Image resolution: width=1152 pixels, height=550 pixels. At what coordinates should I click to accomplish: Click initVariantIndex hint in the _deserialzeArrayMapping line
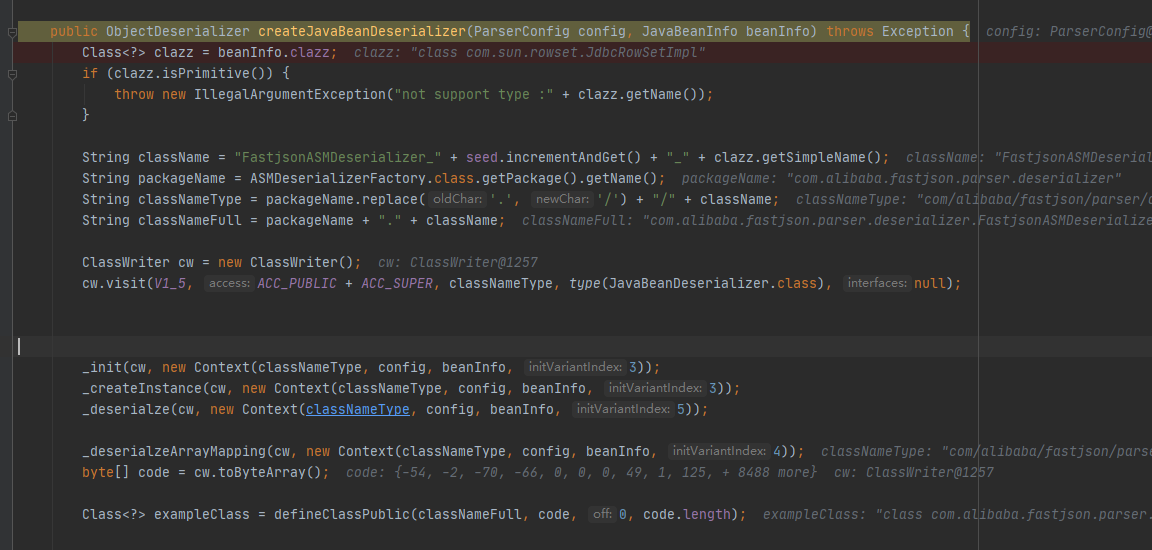[x=719, y=451]
